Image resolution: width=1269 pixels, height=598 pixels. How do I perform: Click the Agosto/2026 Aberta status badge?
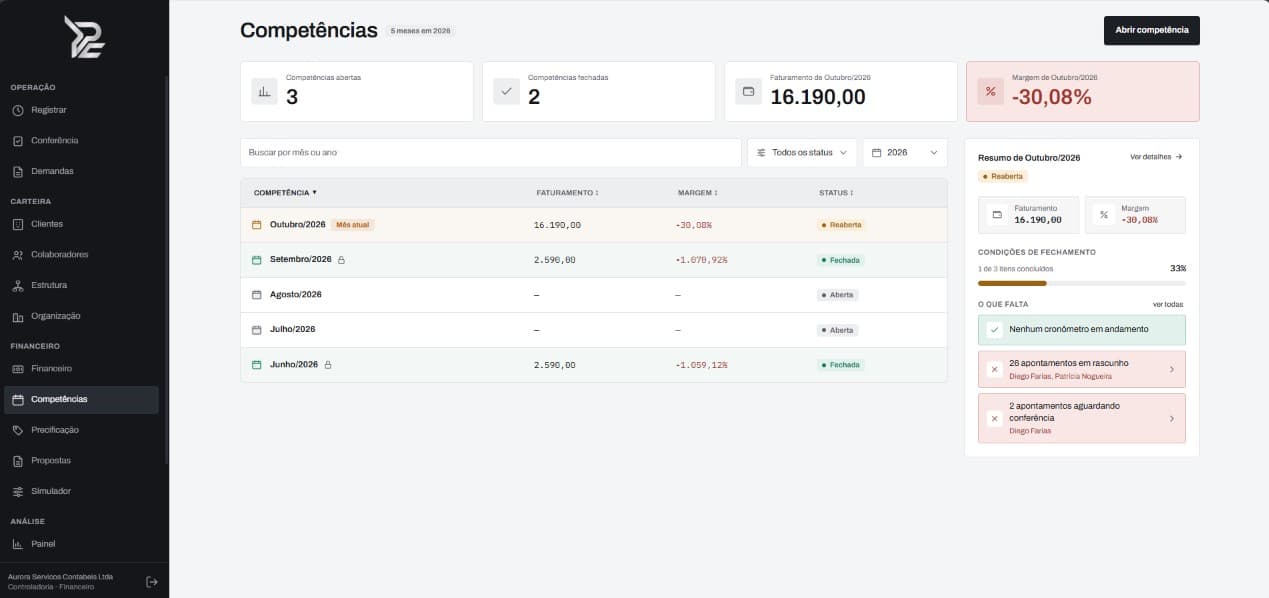point(837,295)
